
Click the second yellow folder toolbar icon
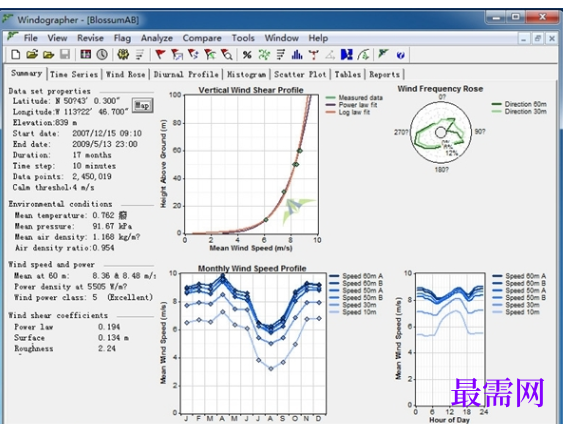[48, 55]
